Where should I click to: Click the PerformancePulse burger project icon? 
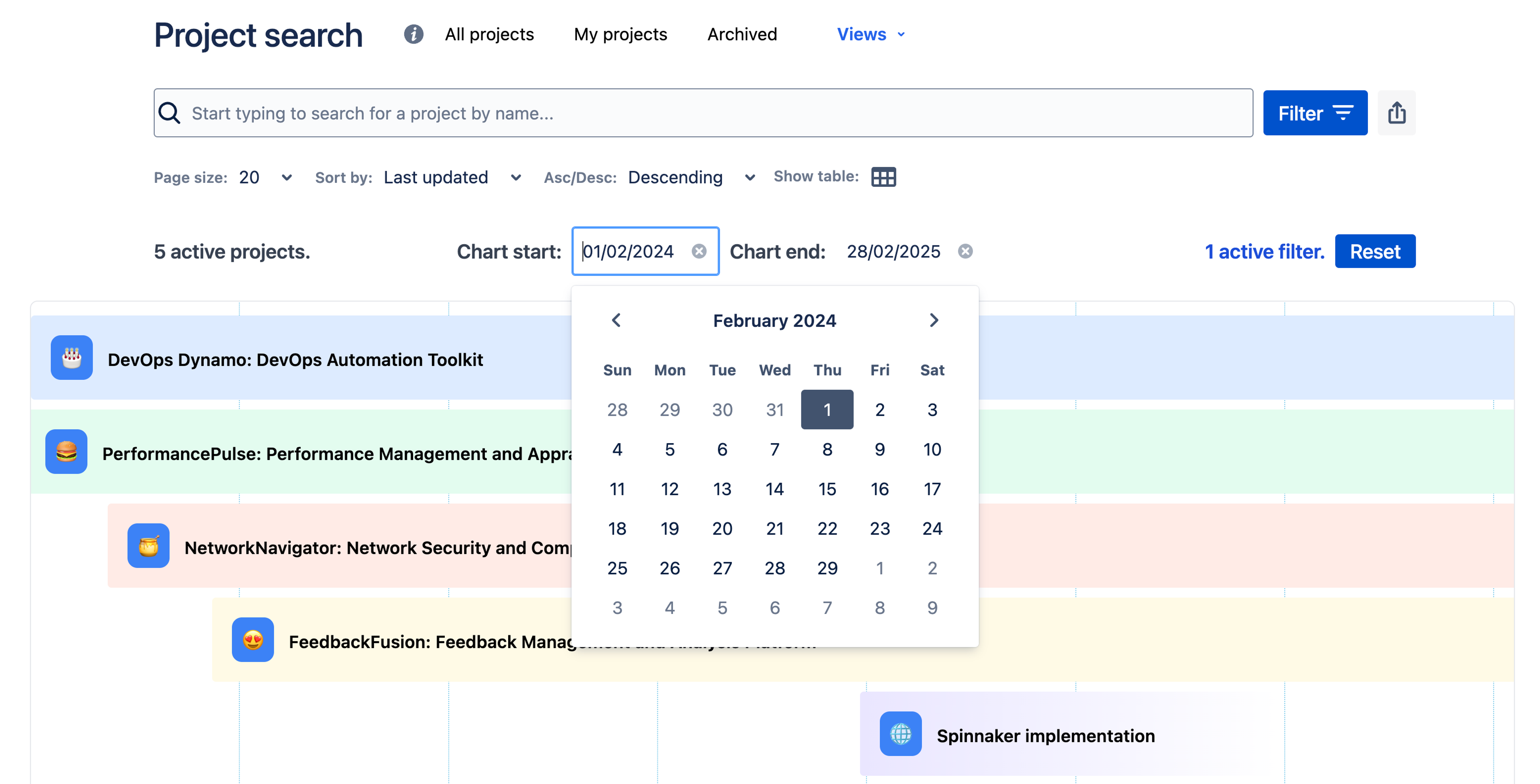tap(66, 452)
